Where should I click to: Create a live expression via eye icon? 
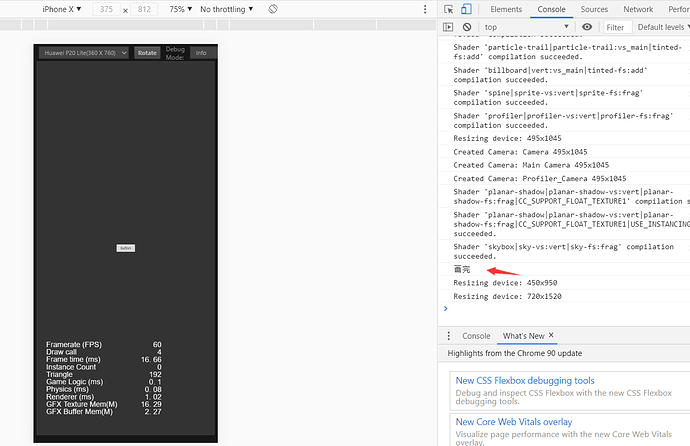[x=587, y=27]
